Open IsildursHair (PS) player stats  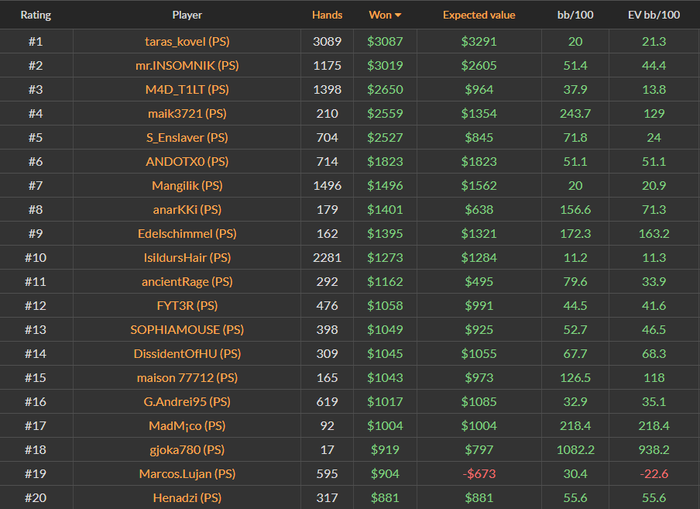(x=186, y=257)
